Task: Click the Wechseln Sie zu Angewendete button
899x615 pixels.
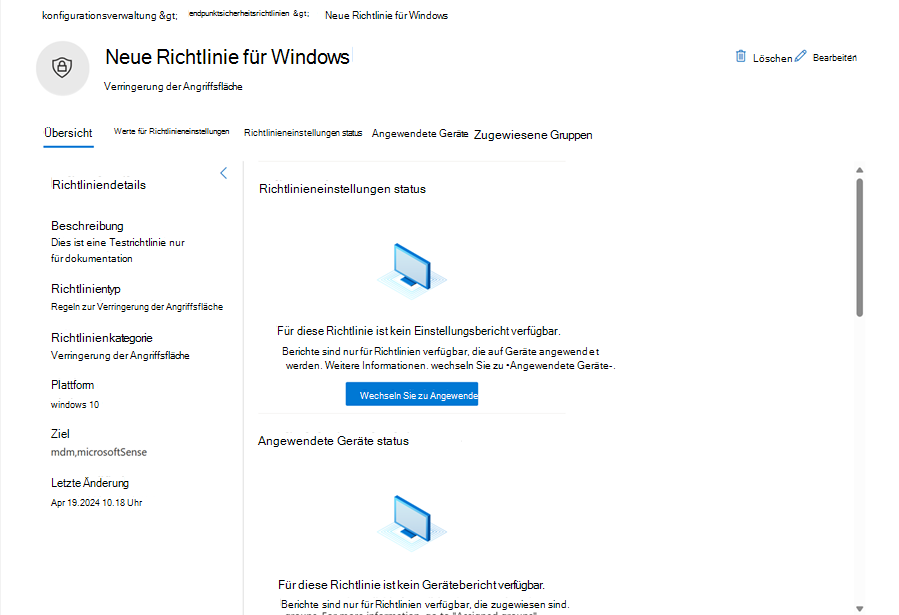Action: 412,393
